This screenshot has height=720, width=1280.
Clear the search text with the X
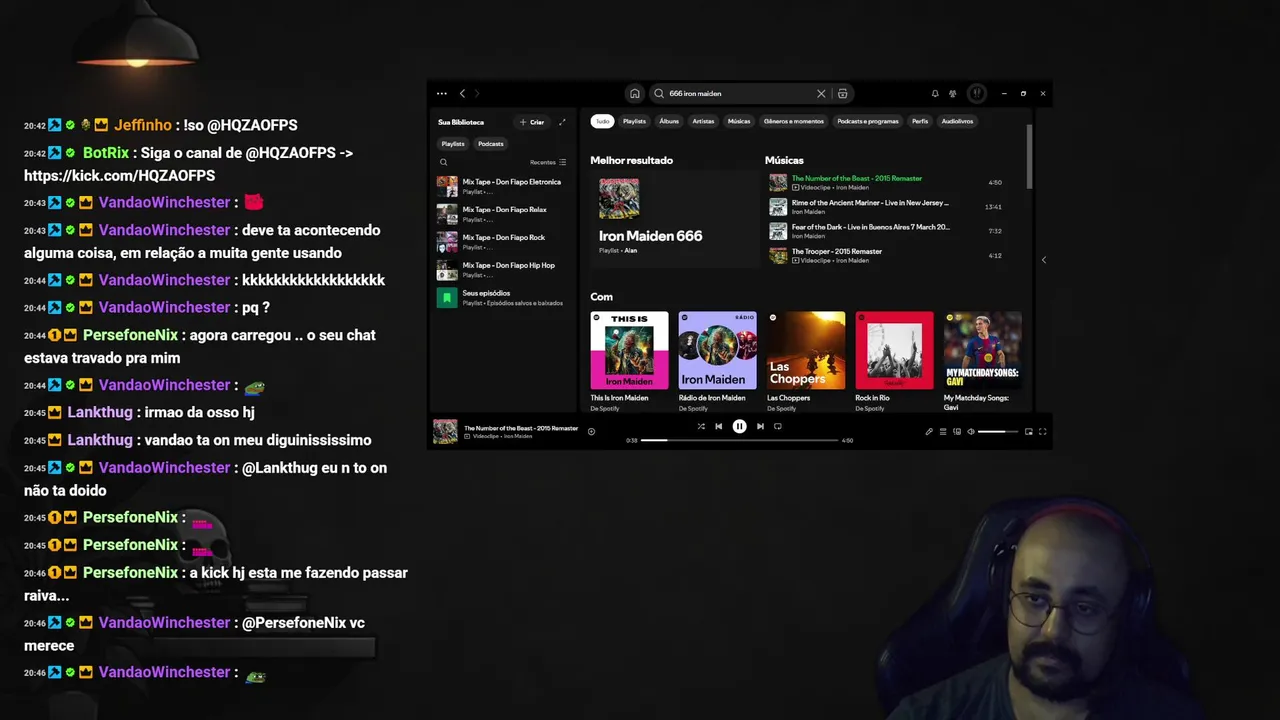pyautogui.click(x=821, y=93)
